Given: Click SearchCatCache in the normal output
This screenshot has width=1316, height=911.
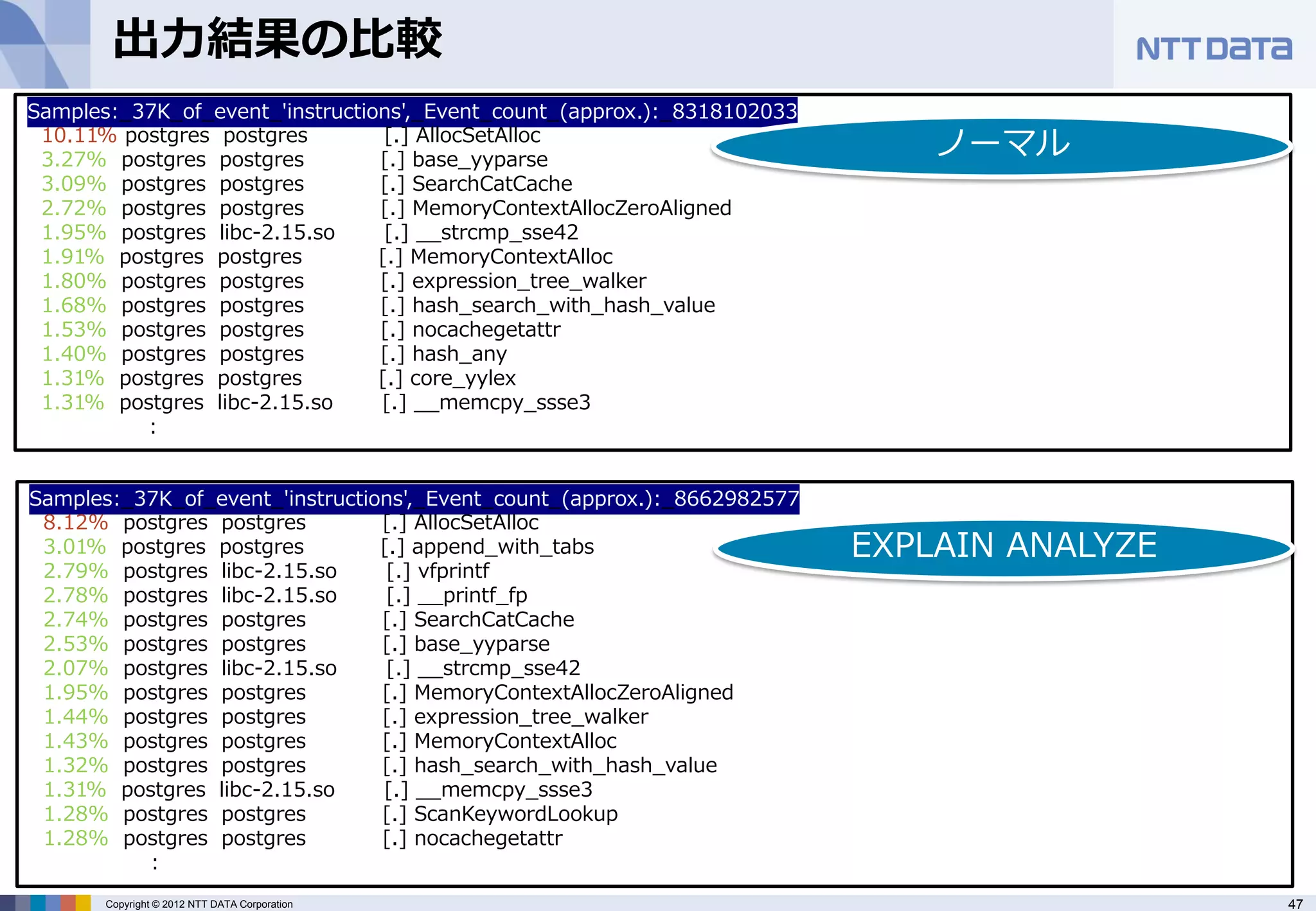Looking at the screenshot, I should (492, 184).
